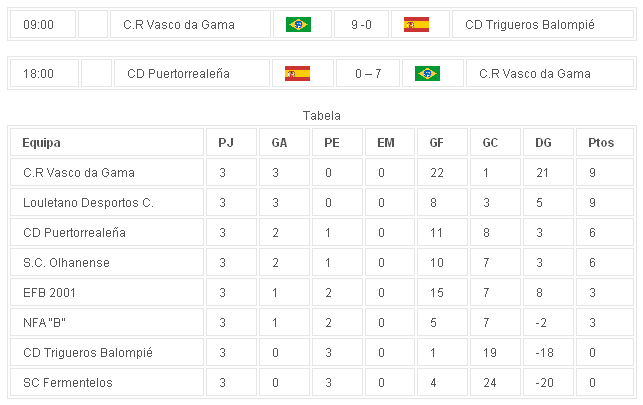Screen dimensions: 643x405
Task: Click NFA "B" team entry
Action: point(44,323)
